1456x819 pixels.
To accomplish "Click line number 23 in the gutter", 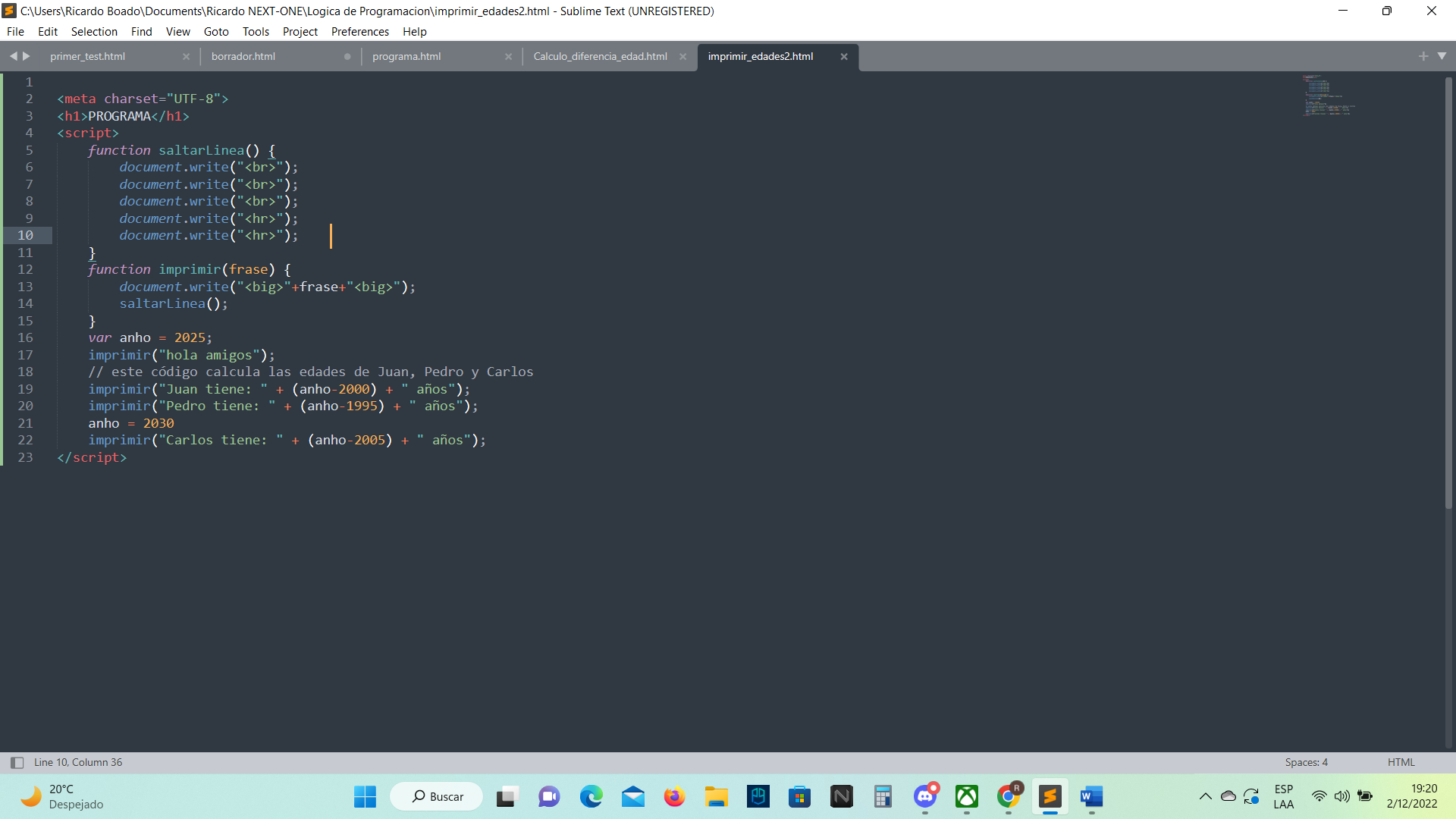I will [x=25, y=457].
